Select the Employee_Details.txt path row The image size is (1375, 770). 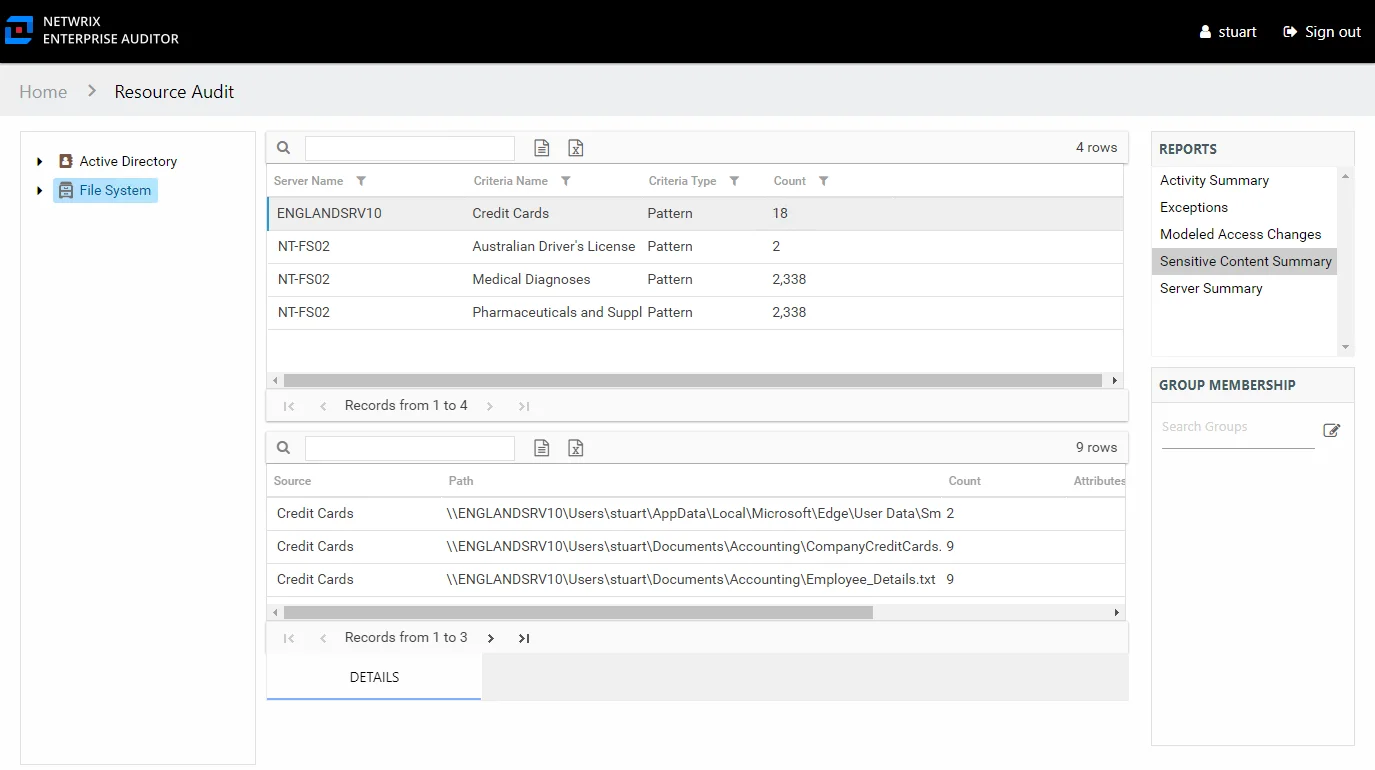click(695, 580)
